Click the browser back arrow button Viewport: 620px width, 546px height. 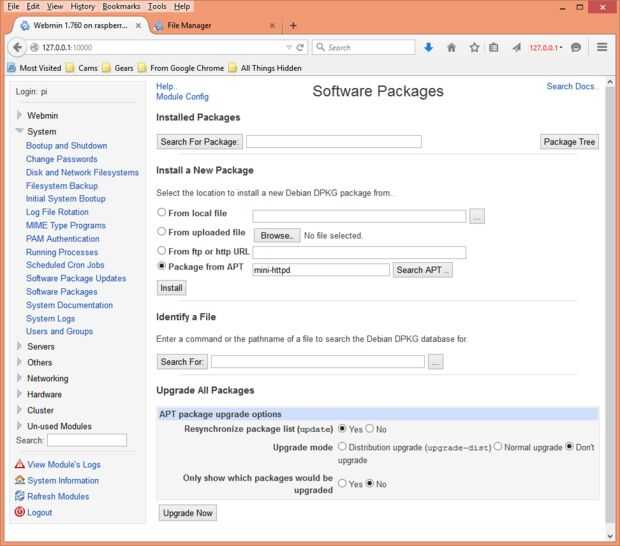18,47
